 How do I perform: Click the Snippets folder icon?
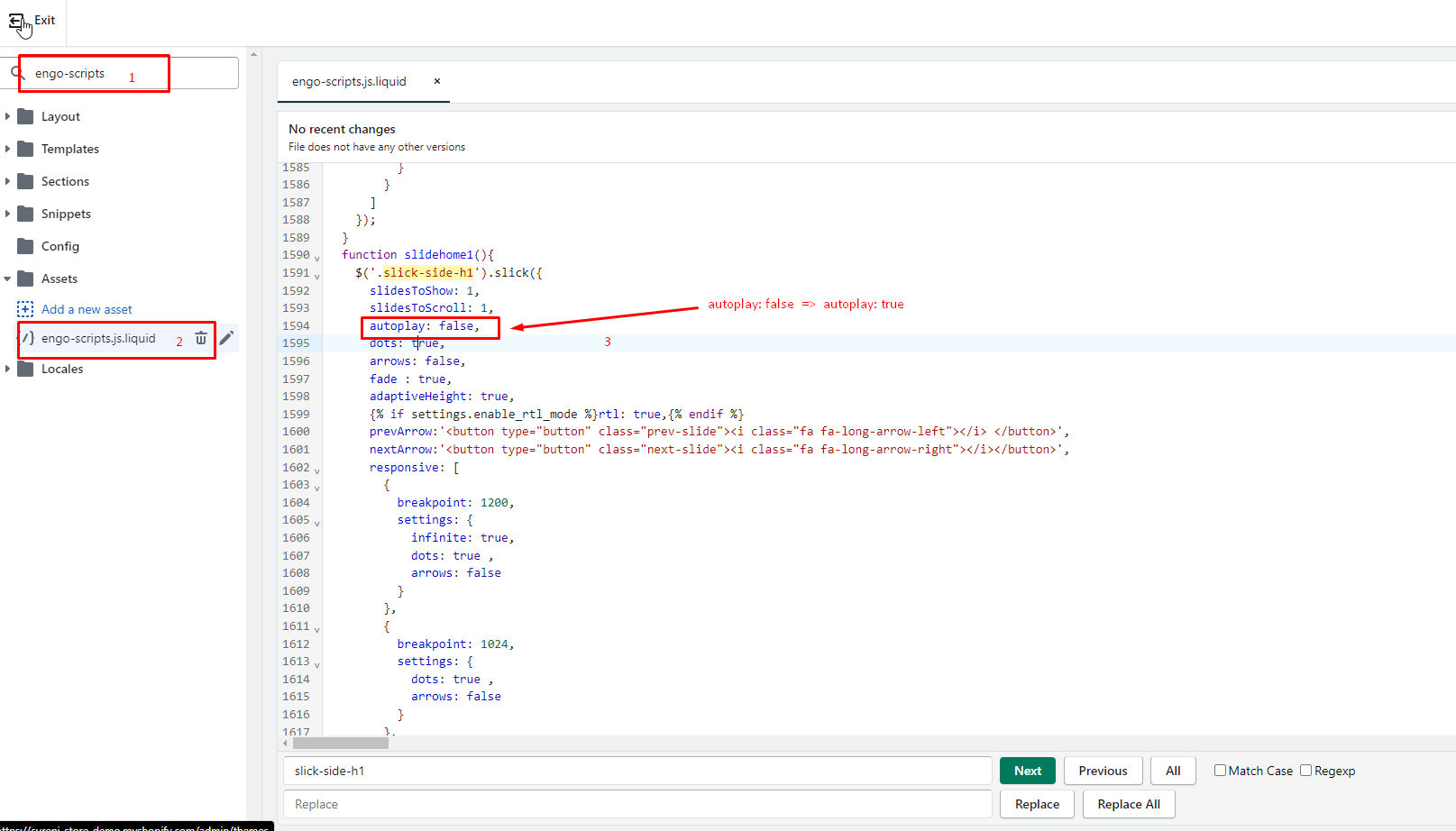click(25, 214)
